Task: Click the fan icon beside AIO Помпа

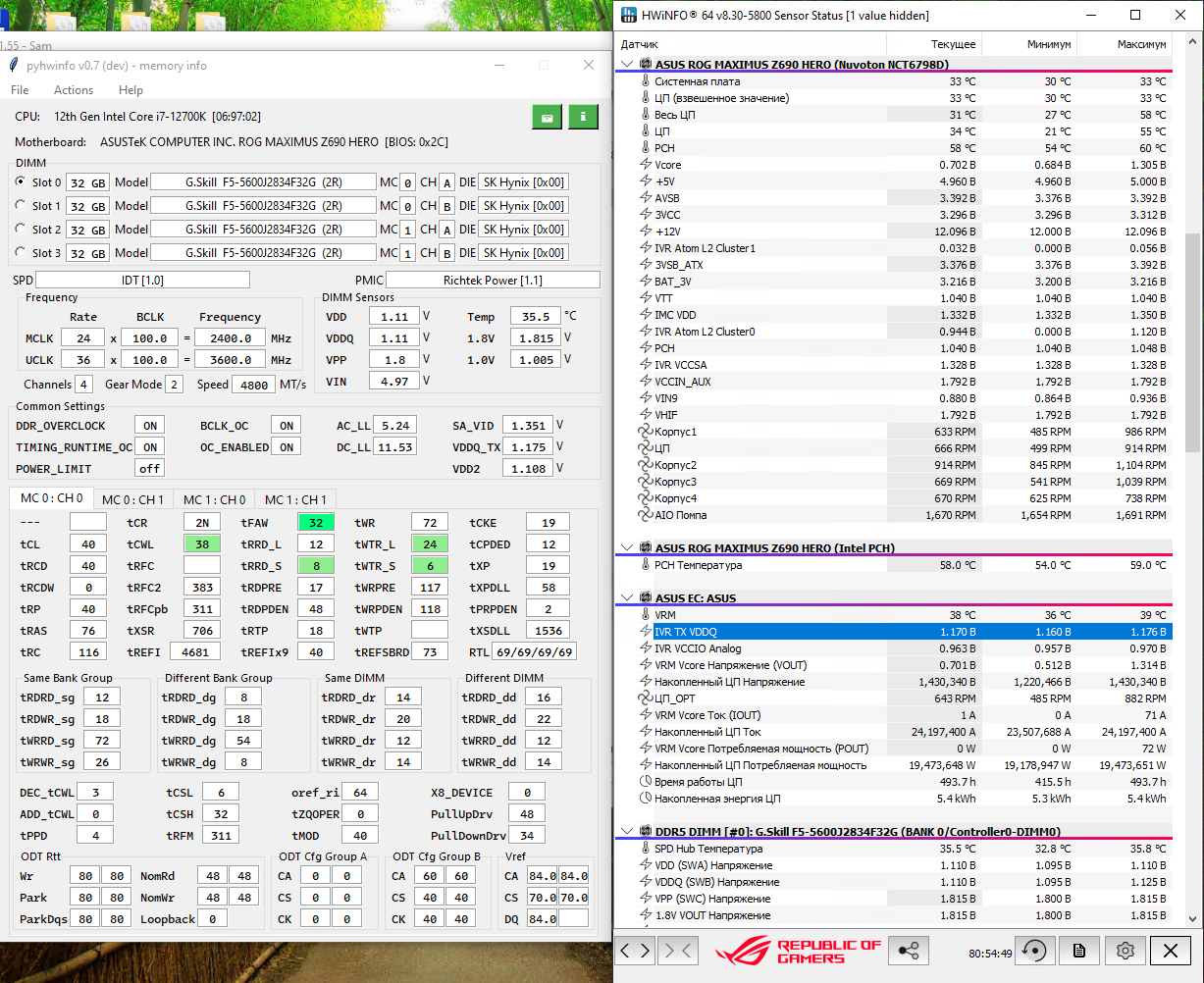Action: click(x=645, y=515)
